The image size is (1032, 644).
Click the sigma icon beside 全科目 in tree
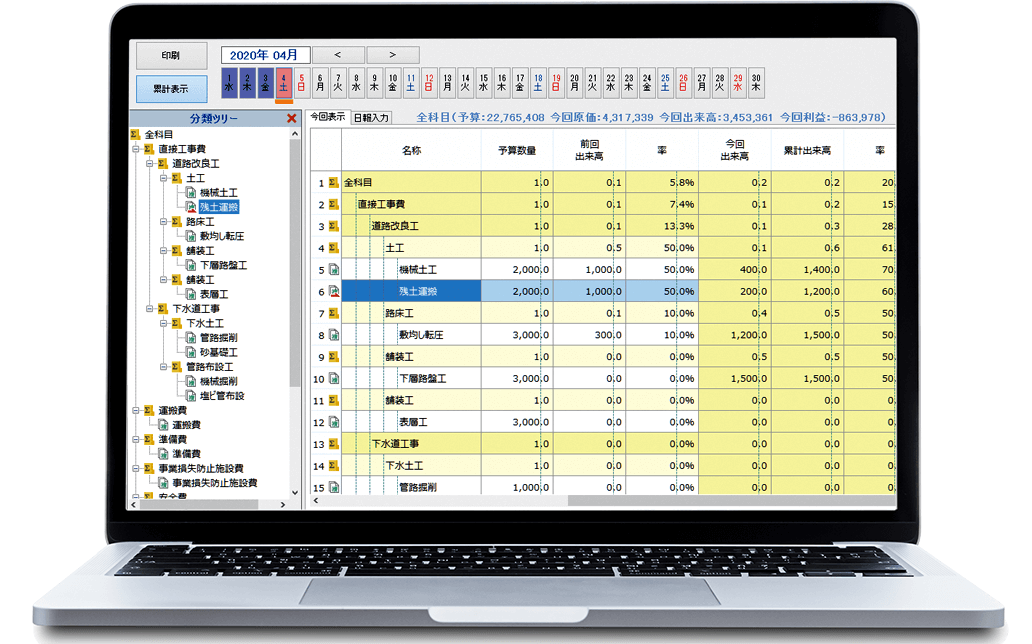(136, 135)
